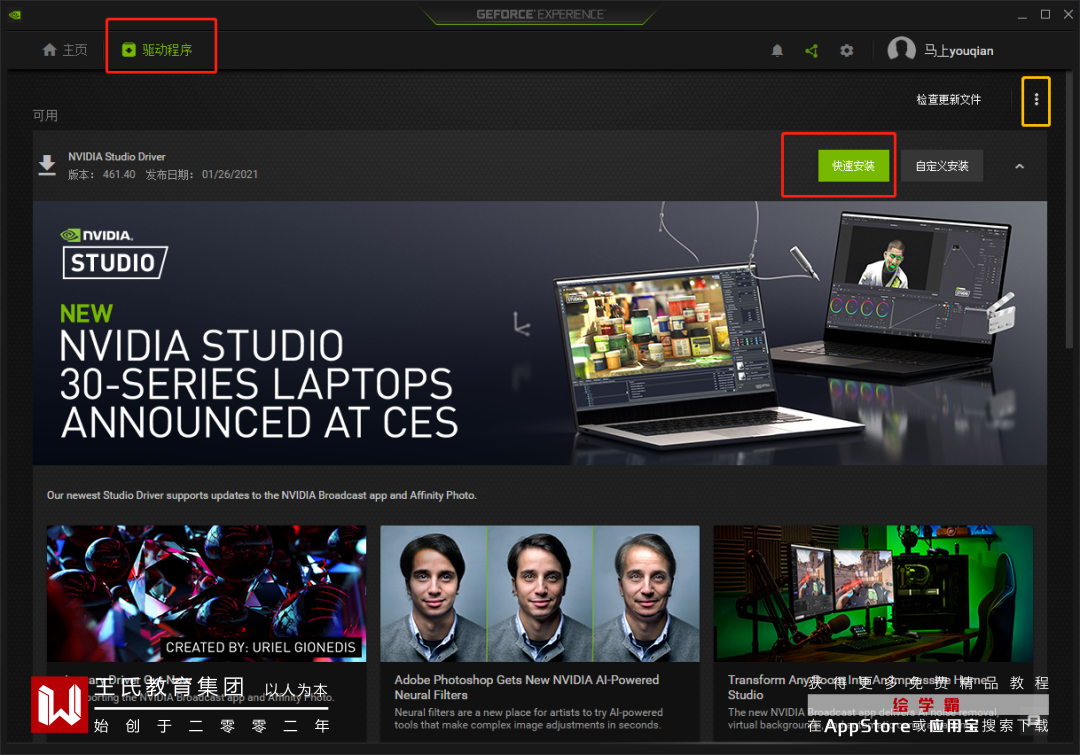The height and width of the screenshot is (755, 1080).
Task: Open the 驱动程序 (Drivers) tab
Action: point(157,50)
